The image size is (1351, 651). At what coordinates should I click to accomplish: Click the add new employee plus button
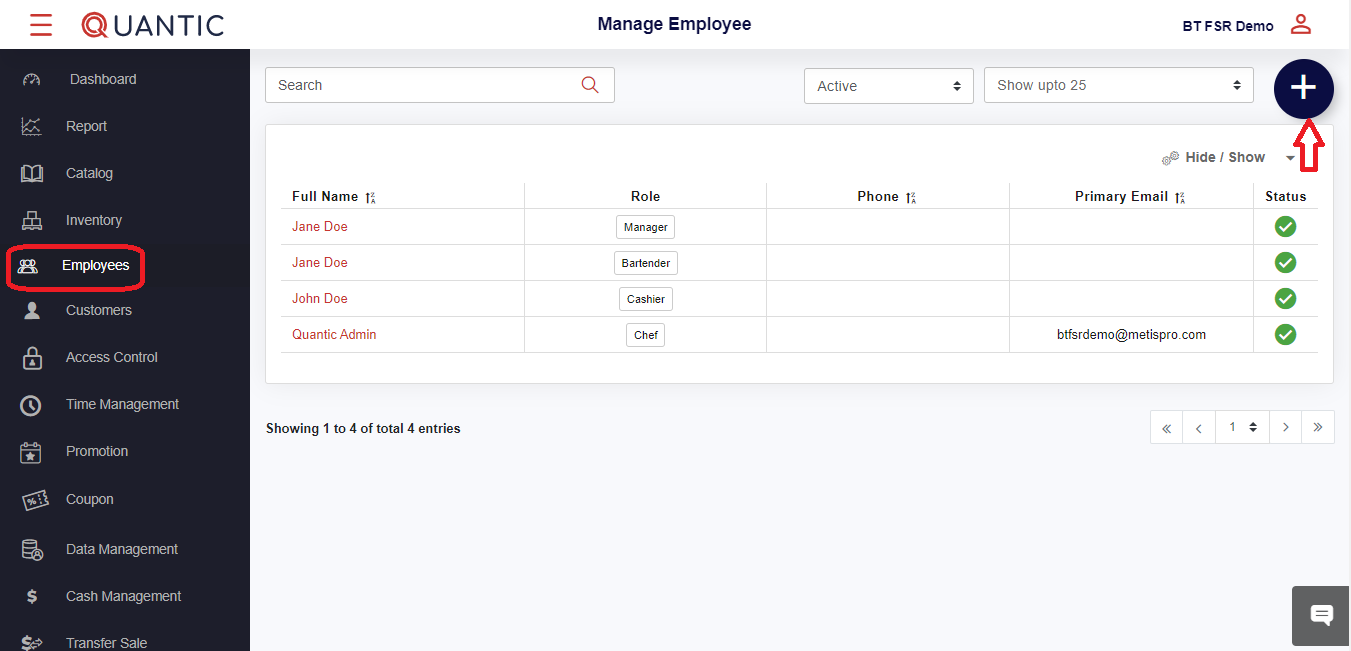(1303, 89)
